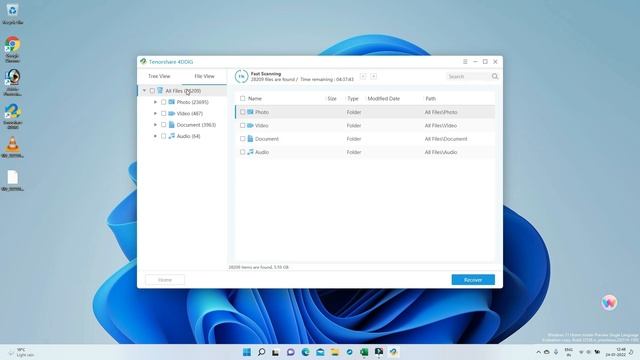The image size is (640, 360).
Task: Open taskbar Search
Action: pos(262,352)
